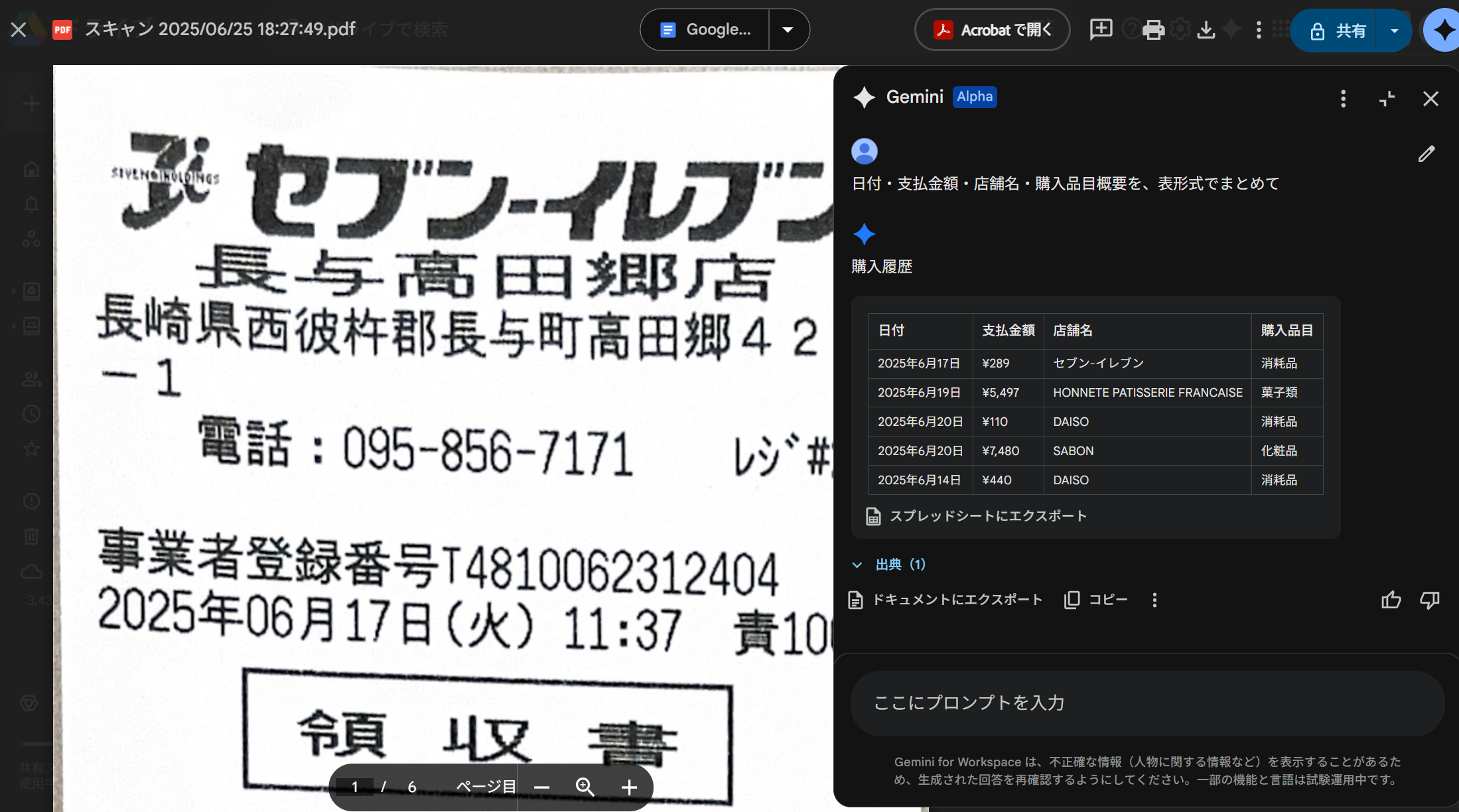The image size is (1459, 812).
Task: Click the セブン-イレブン store cell
Action: (1147, 364)
